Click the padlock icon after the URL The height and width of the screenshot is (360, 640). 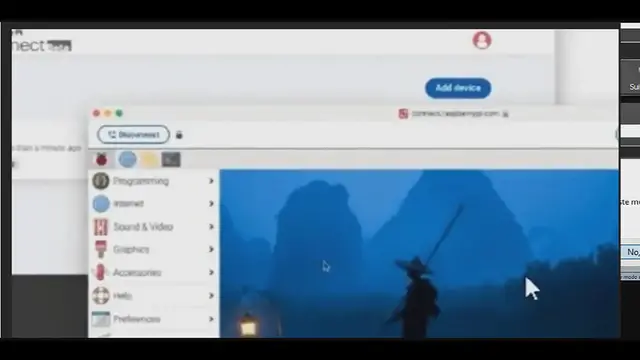pos(505,114)
